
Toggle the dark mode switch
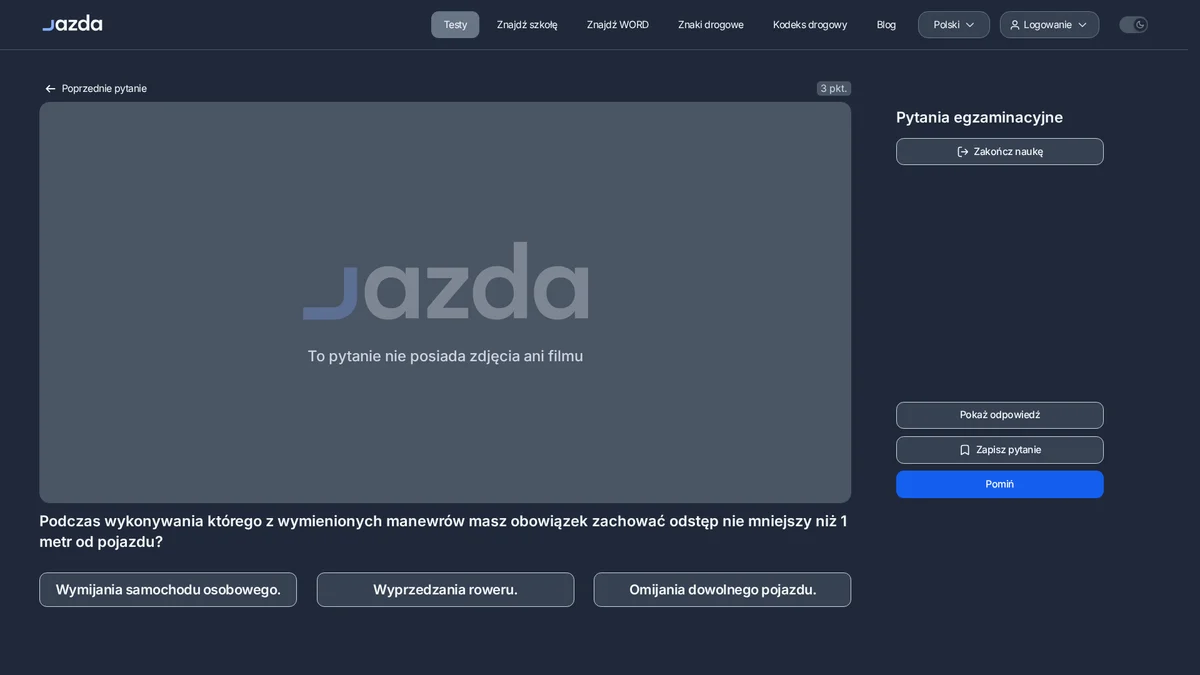(x=1133, y=25)
